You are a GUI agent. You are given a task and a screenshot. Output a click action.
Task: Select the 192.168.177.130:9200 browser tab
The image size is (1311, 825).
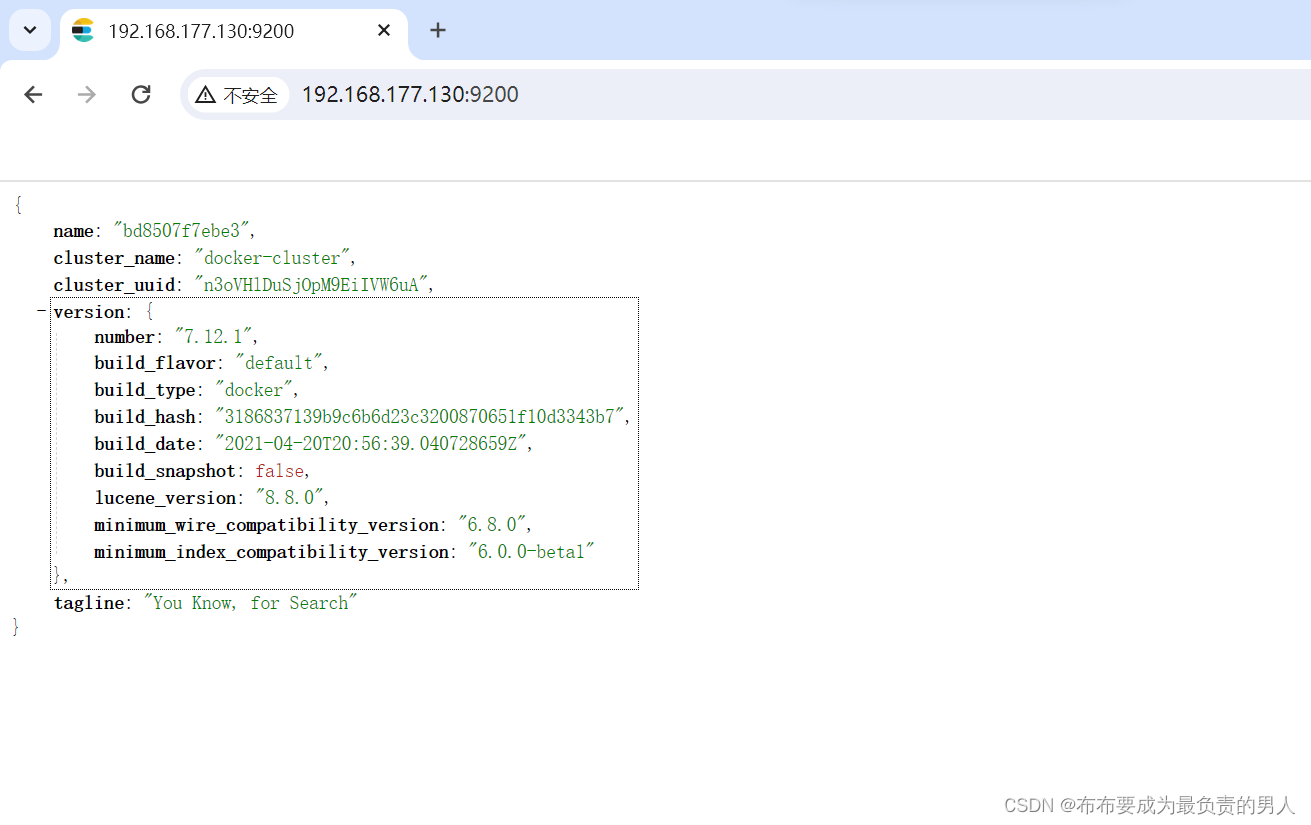coord(234,31)
